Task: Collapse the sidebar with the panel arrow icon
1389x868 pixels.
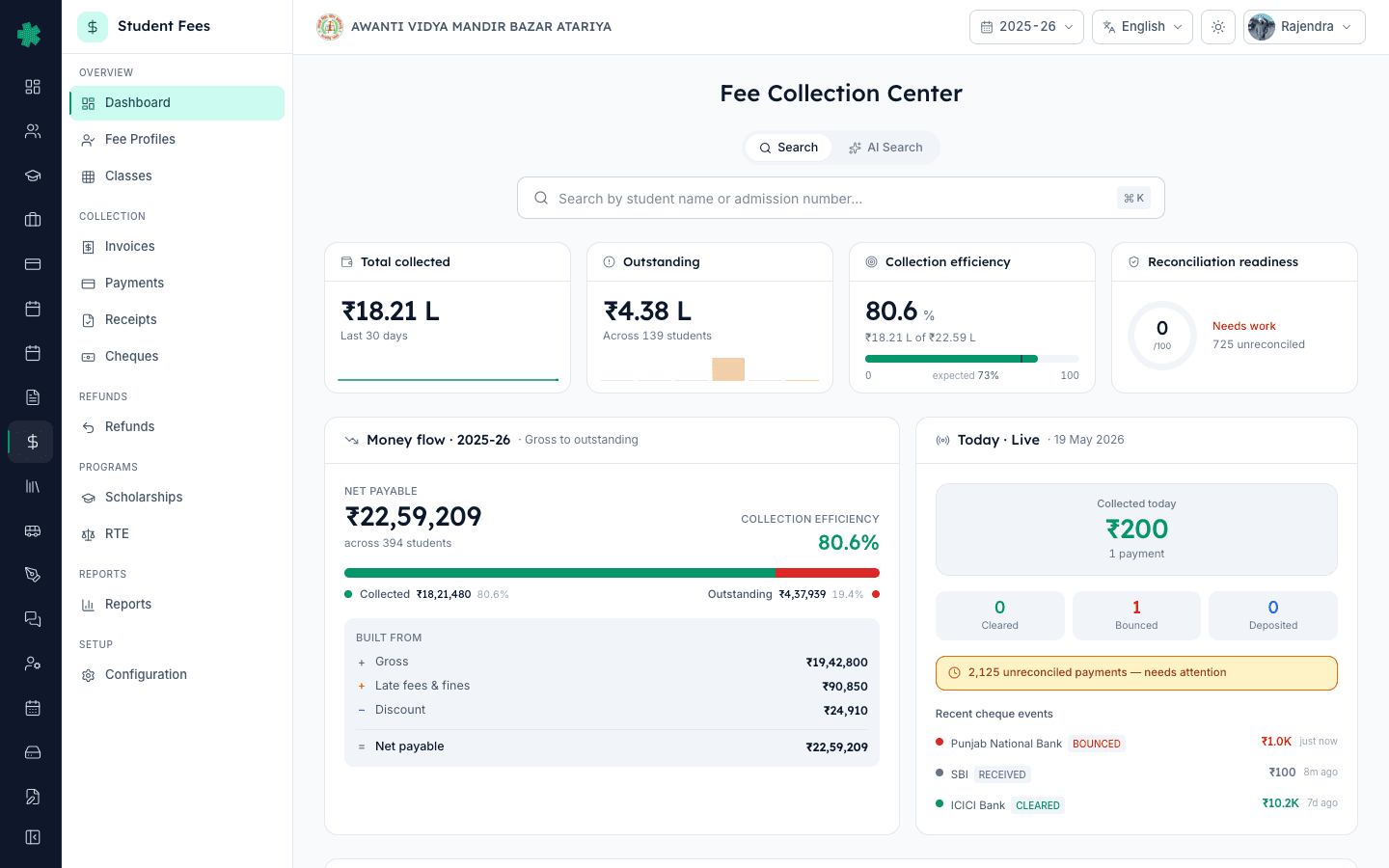Action: [33, 837]
